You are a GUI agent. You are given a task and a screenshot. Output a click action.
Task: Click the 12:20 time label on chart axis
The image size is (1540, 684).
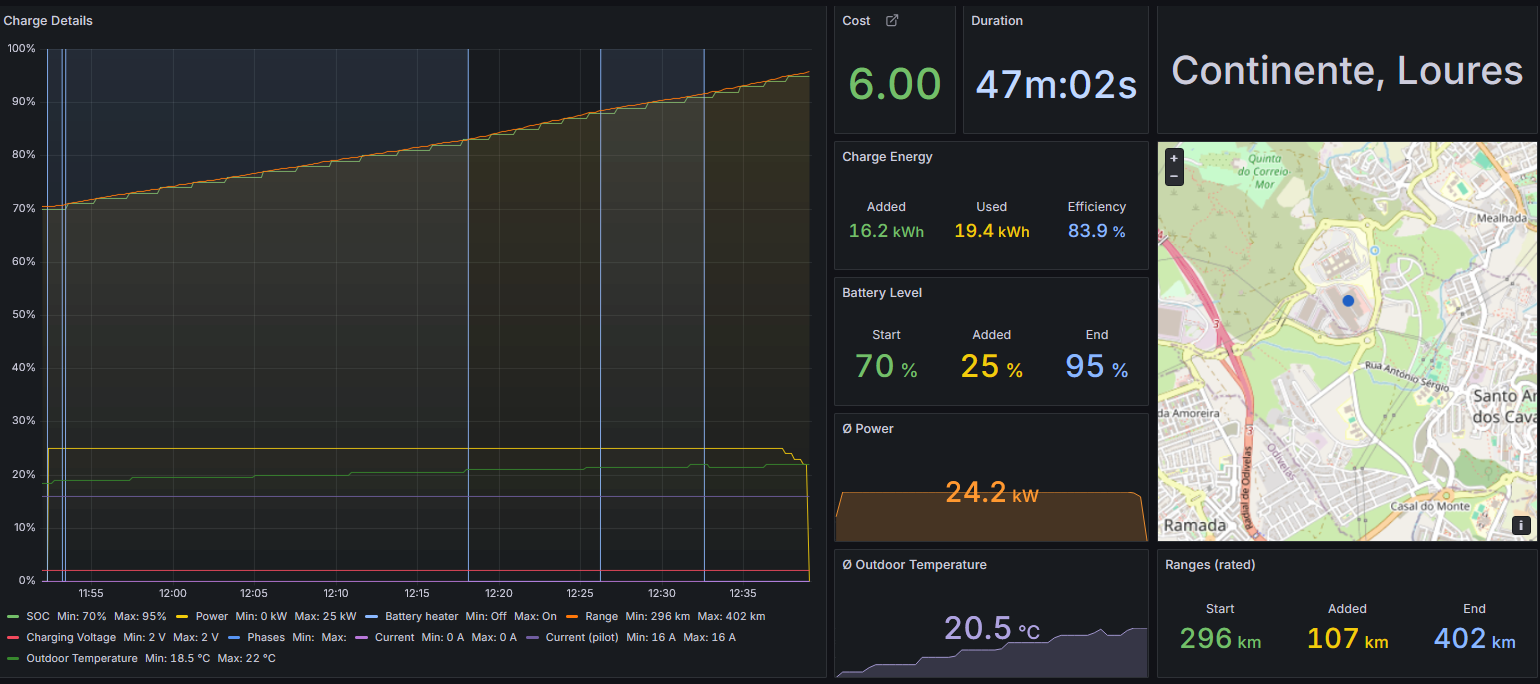498,593
